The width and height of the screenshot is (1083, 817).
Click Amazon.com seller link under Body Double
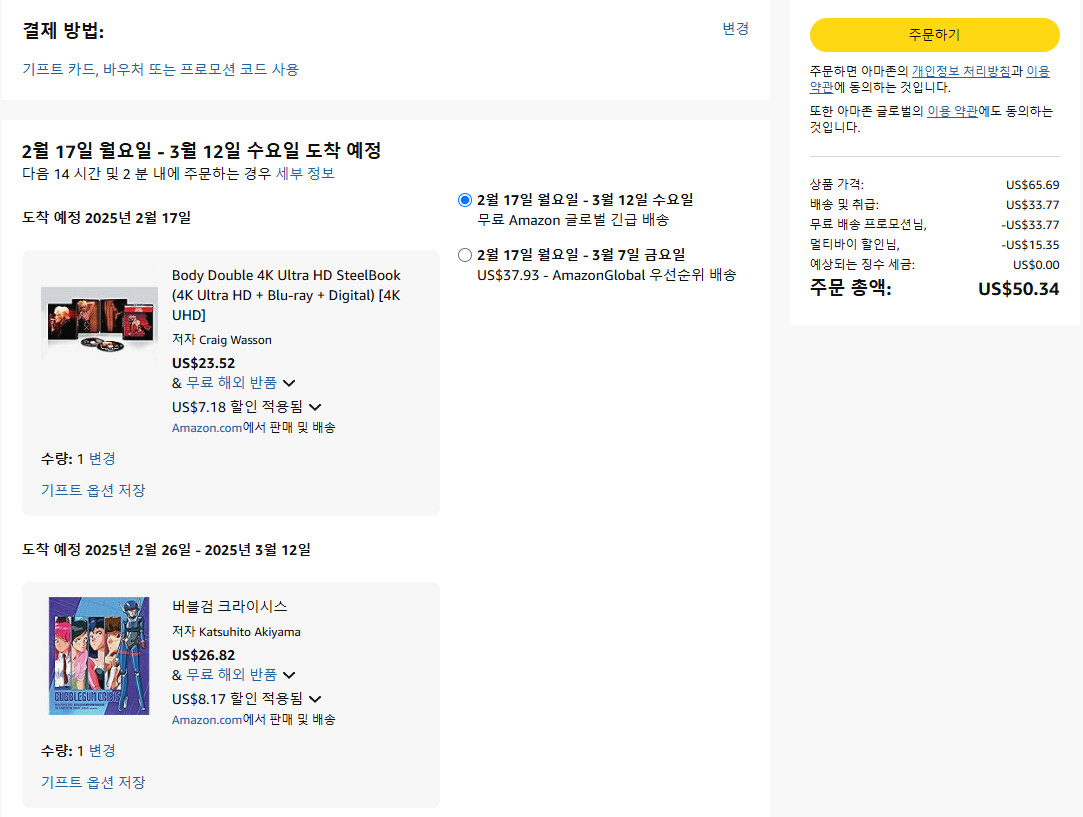(207, 428)
